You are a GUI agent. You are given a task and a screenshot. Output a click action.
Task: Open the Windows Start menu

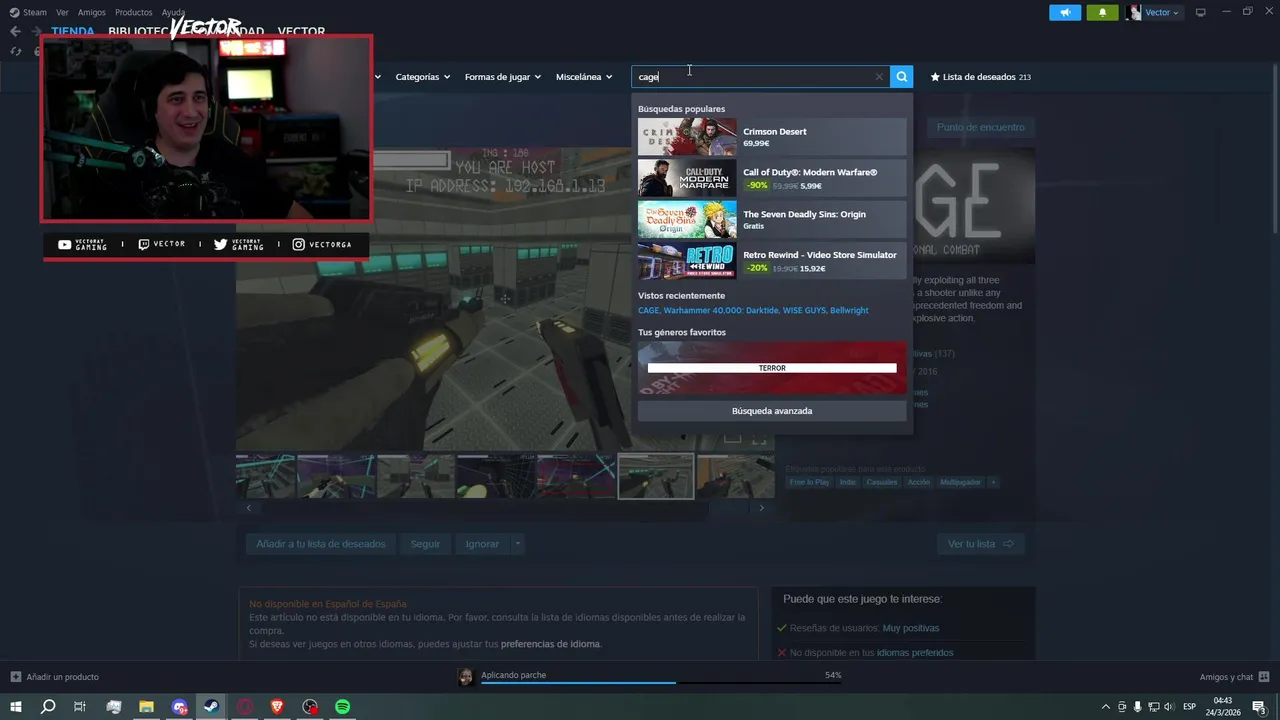15,707
